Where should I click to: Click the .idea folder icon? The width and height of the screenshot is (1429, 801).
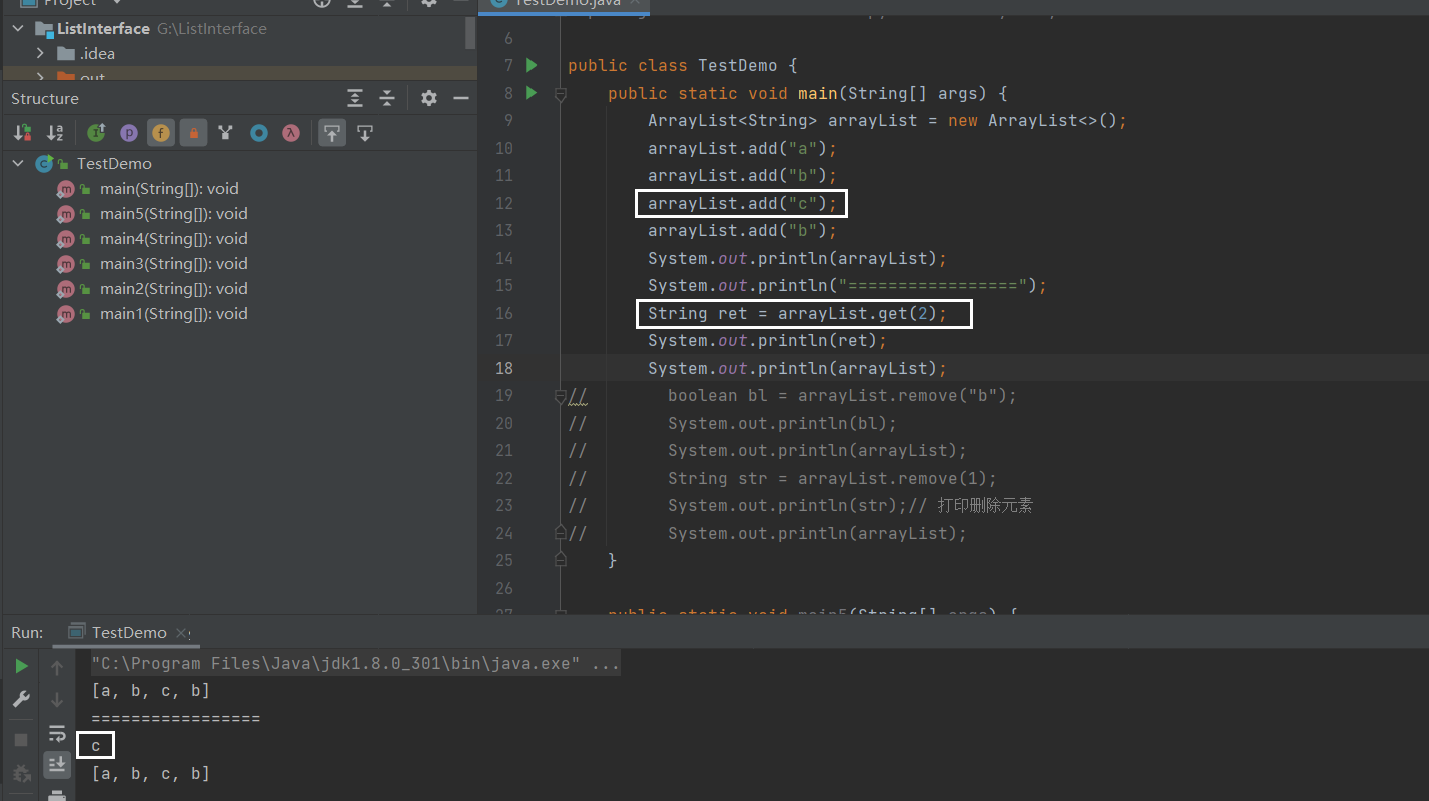coord(67,53)
